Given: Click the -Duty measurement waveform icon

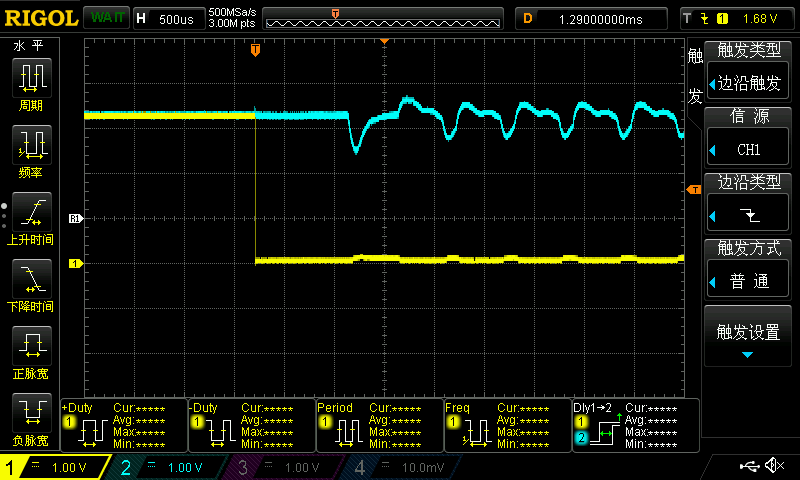Looking at the screenshot, I should pos(220,434).
